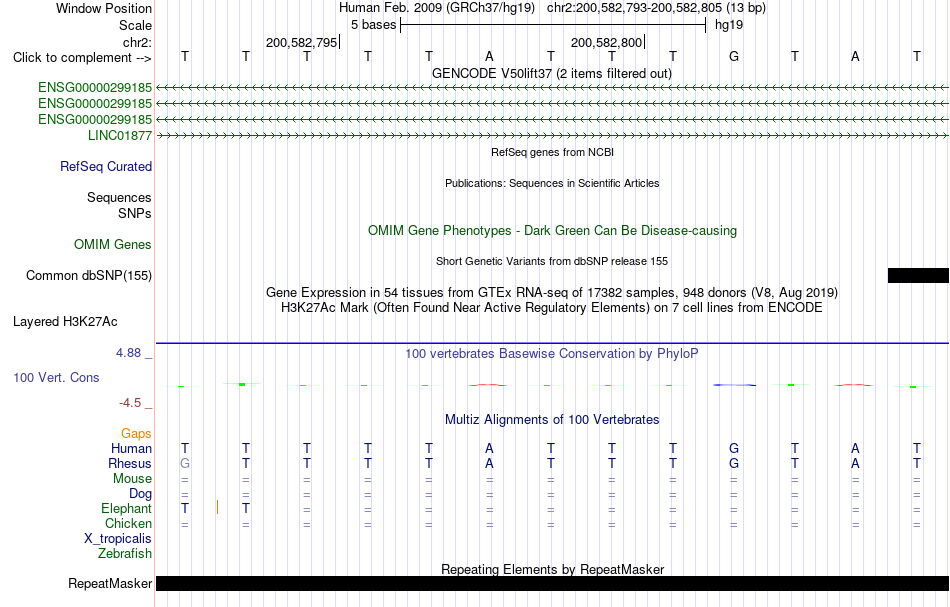950x607 pixels.
Task: Click the Sequences track label
Action: click(x=119, y=197)
